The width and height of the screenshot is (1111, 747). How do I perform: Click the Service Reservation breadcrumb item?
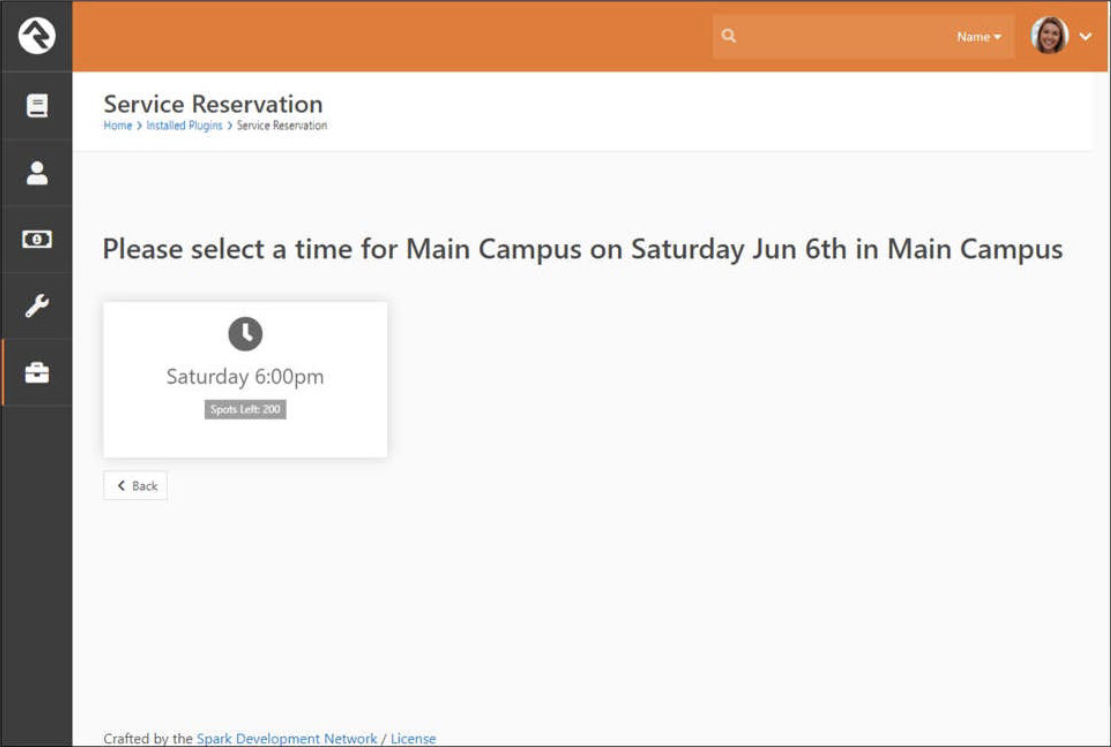pos(282,126)
